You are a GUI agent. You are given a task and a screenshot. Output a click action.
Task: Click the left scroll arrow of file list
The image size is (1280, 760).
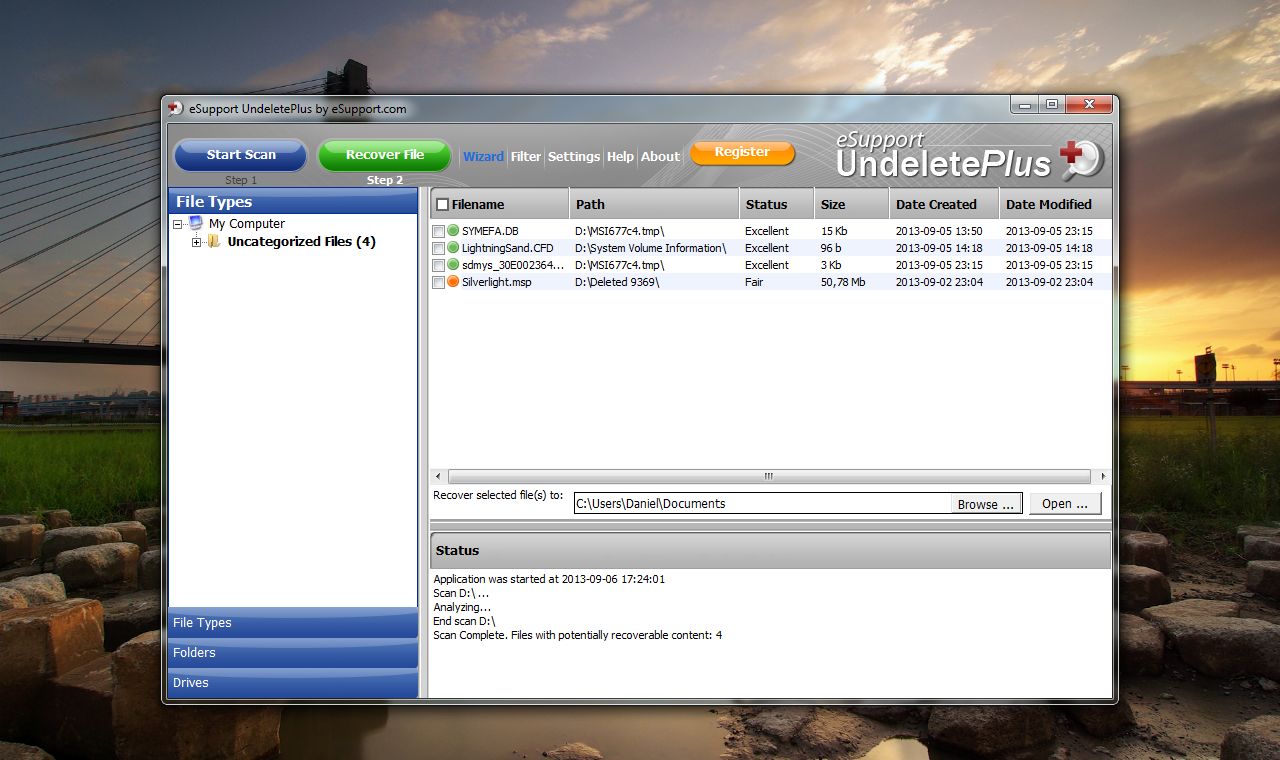coord(437,477)
